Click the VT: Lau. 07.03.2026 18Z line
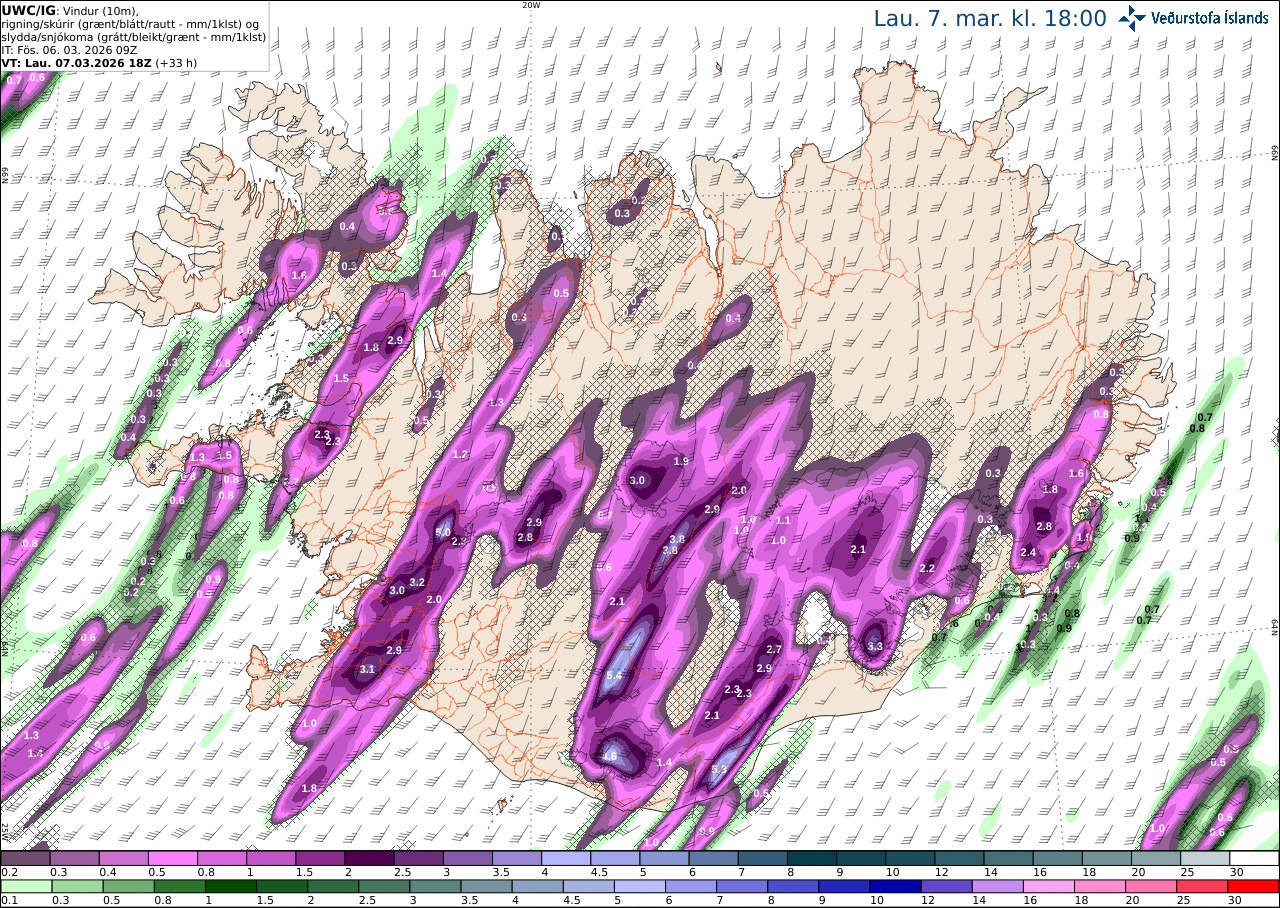This screenshot has width=1280, height=908. point(75,62)
